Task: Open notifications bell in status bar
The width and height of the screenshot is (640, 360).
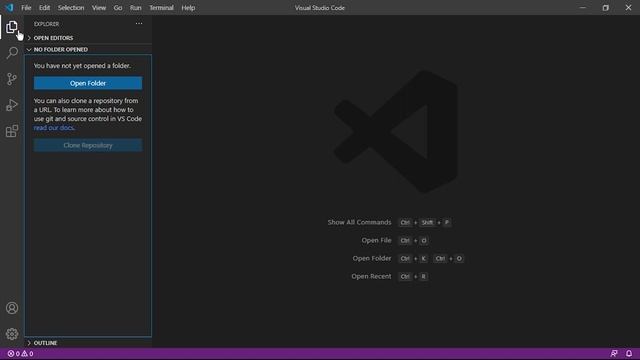Action: coord(629,353)
